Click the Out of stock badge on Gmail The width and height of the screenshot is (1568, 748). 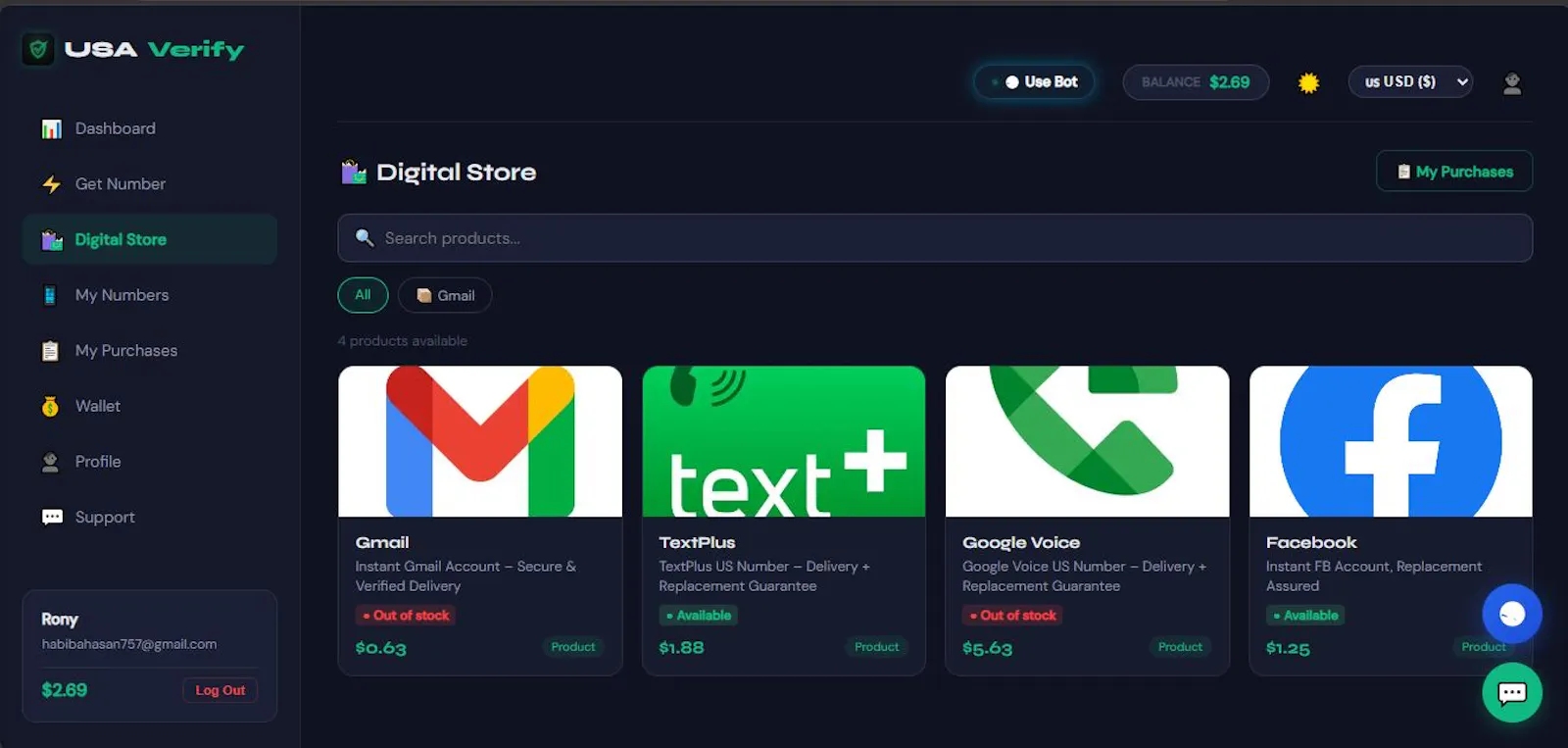tap(406, 616)
